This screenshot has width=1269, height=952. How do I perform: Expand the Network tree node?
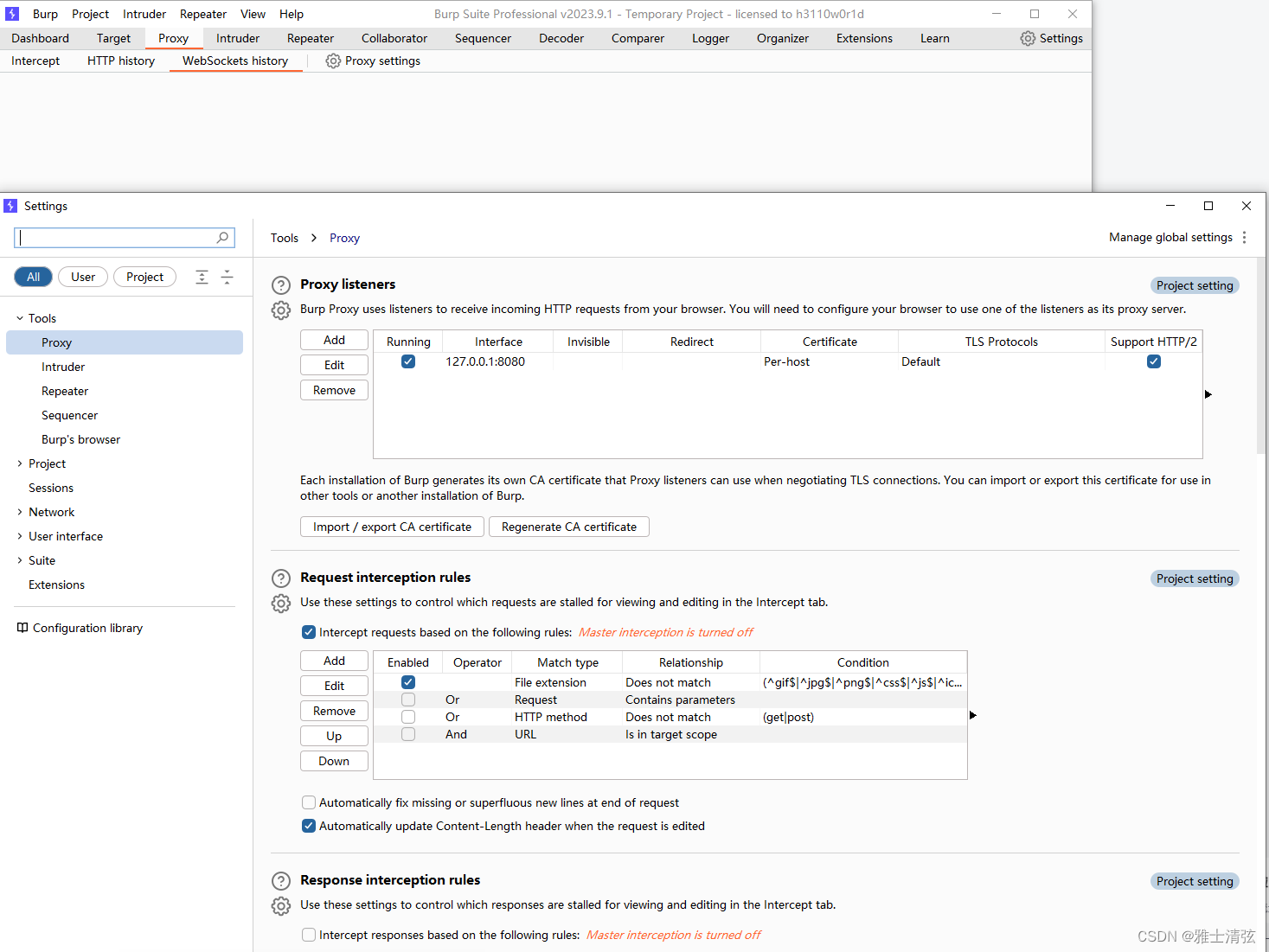20,512
